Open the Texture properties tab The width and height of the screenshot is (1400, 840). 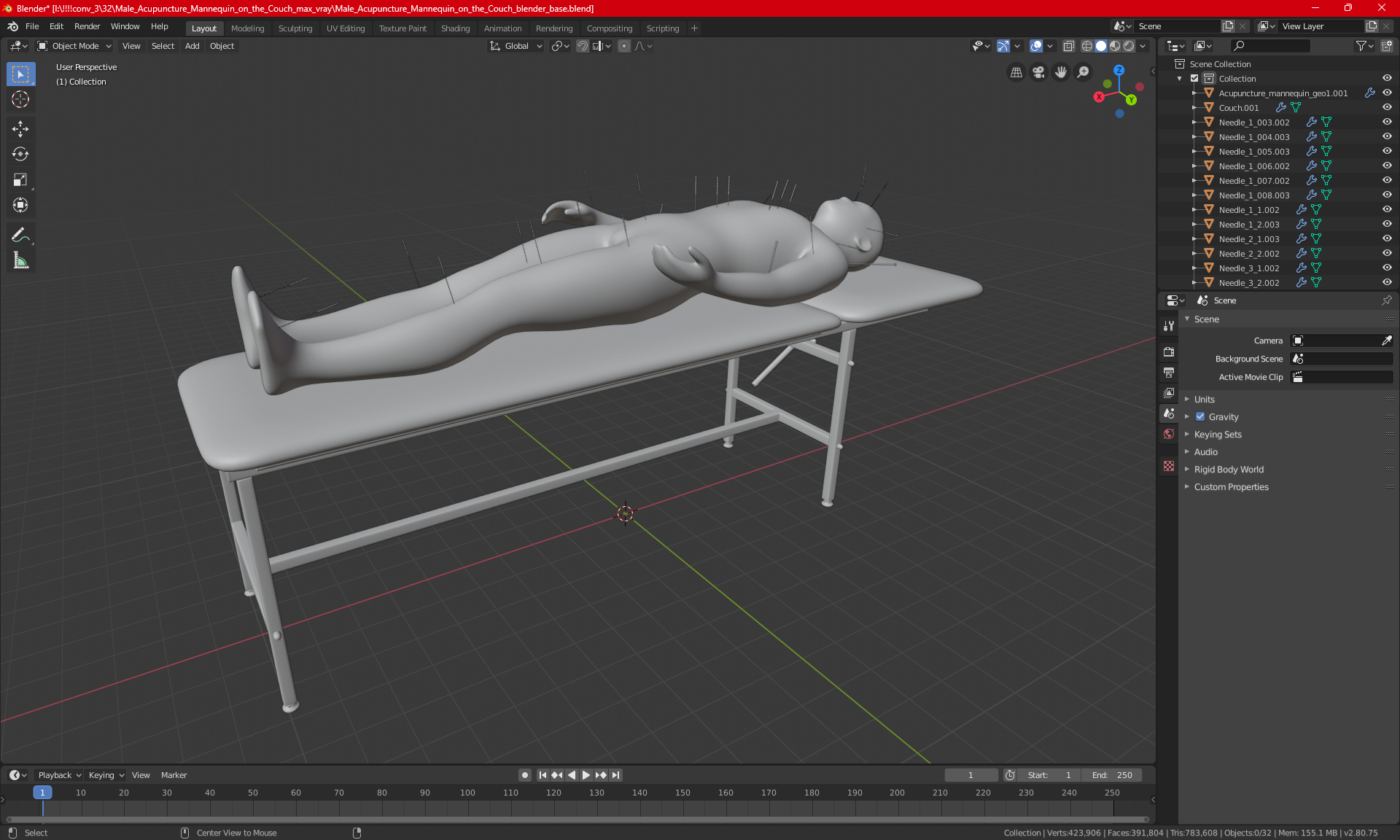[x=1169, y=466]
